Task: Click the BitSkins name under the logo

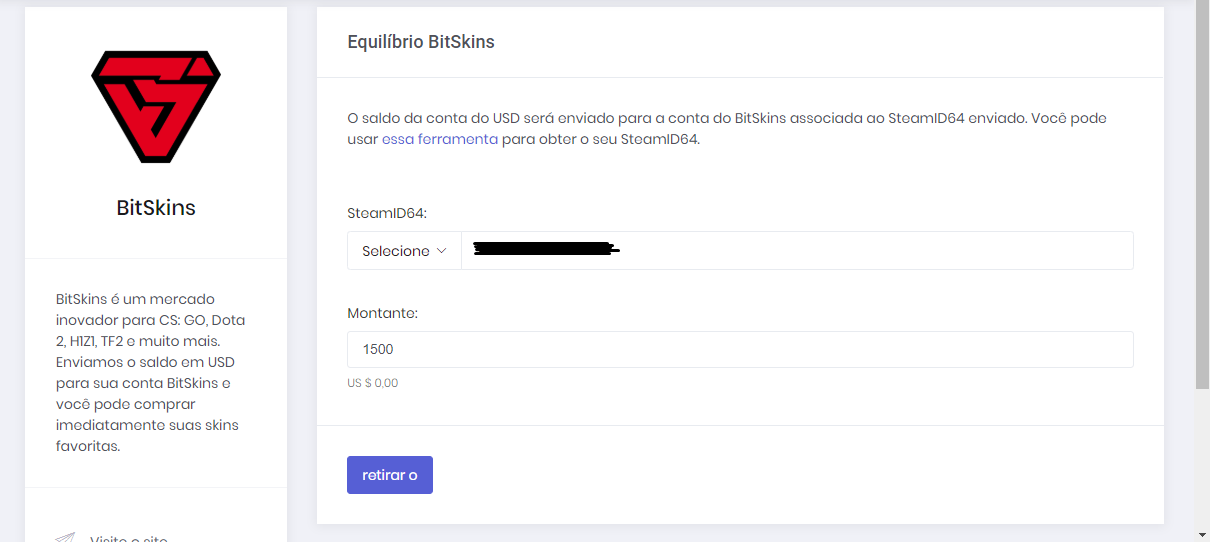Action: (x=156, y=208)
